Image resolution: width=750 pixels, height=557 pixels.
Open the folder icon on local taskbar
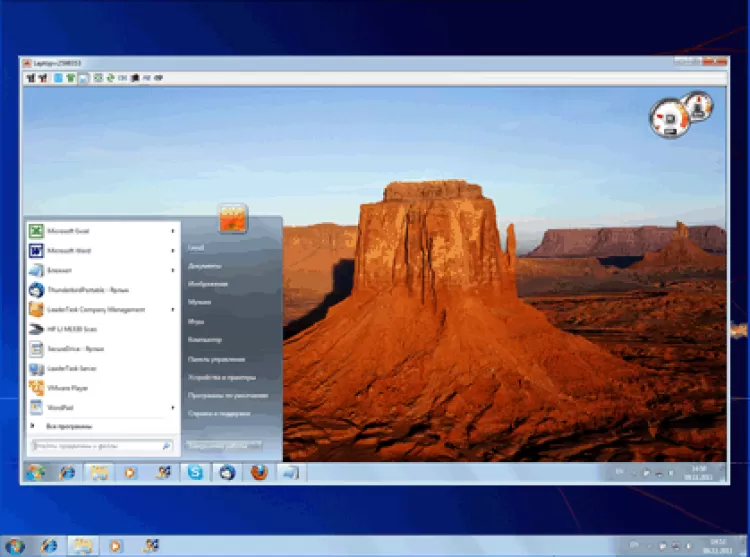[x=82, y=546]
